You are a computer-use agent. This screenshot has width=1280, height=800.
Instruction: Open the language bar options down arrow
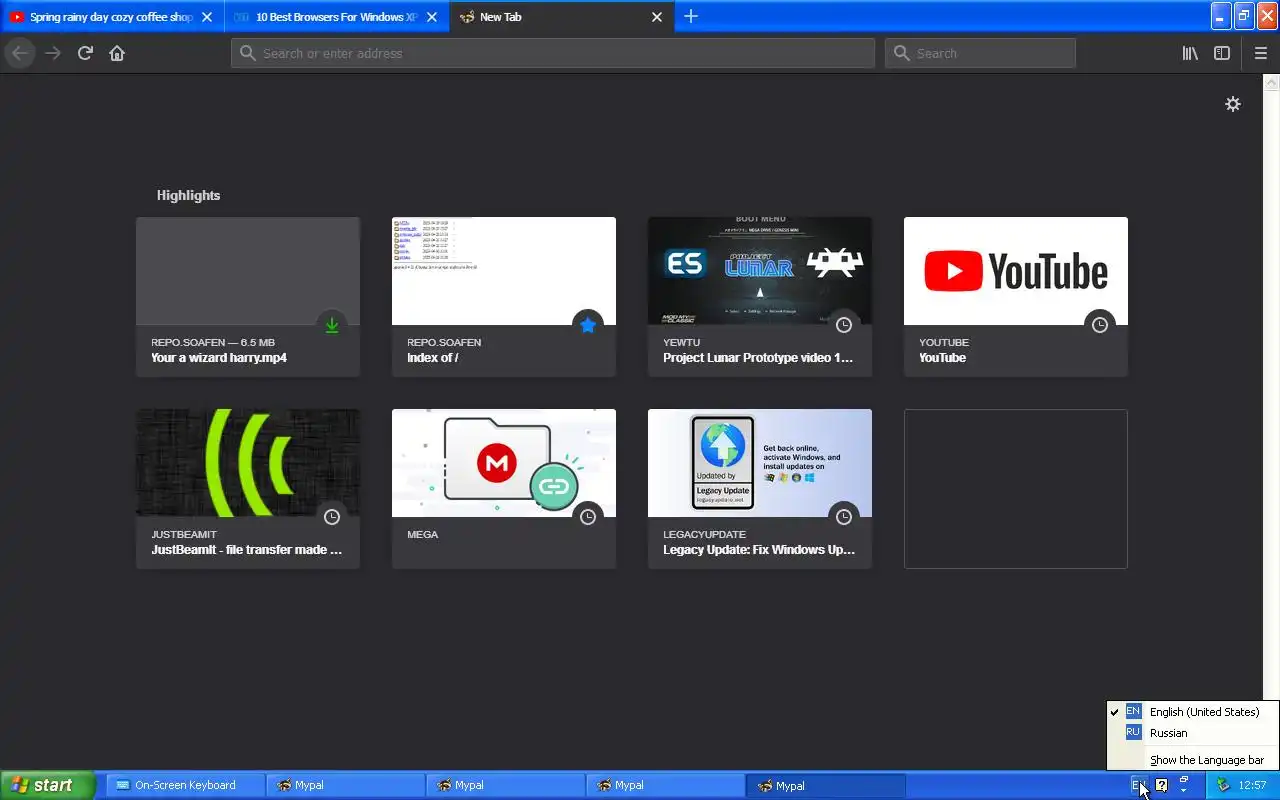point(1184,791)
